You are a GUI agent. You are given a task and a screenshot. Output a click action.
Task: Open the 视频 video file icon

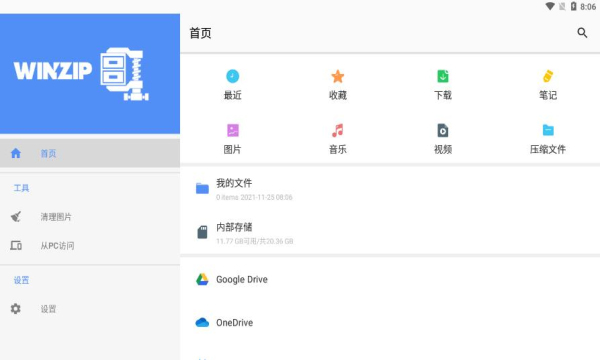pos(443,130)
